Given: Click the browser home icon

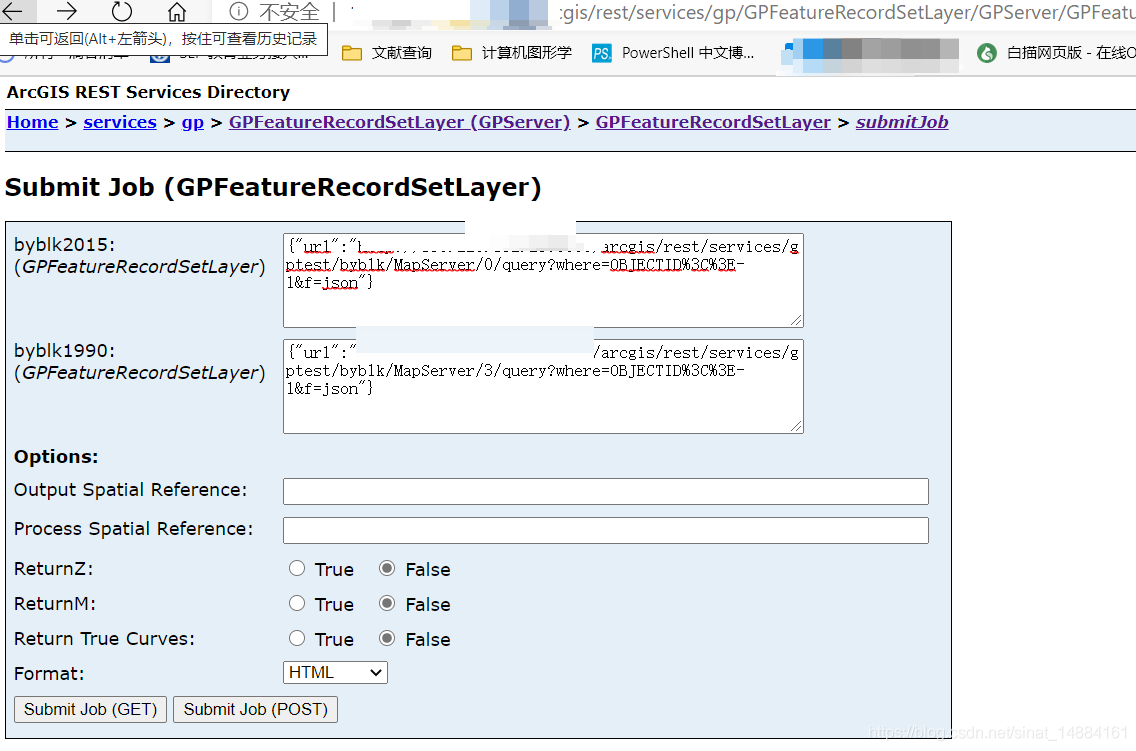Looking at the screenshot, I should coord(177,11).
